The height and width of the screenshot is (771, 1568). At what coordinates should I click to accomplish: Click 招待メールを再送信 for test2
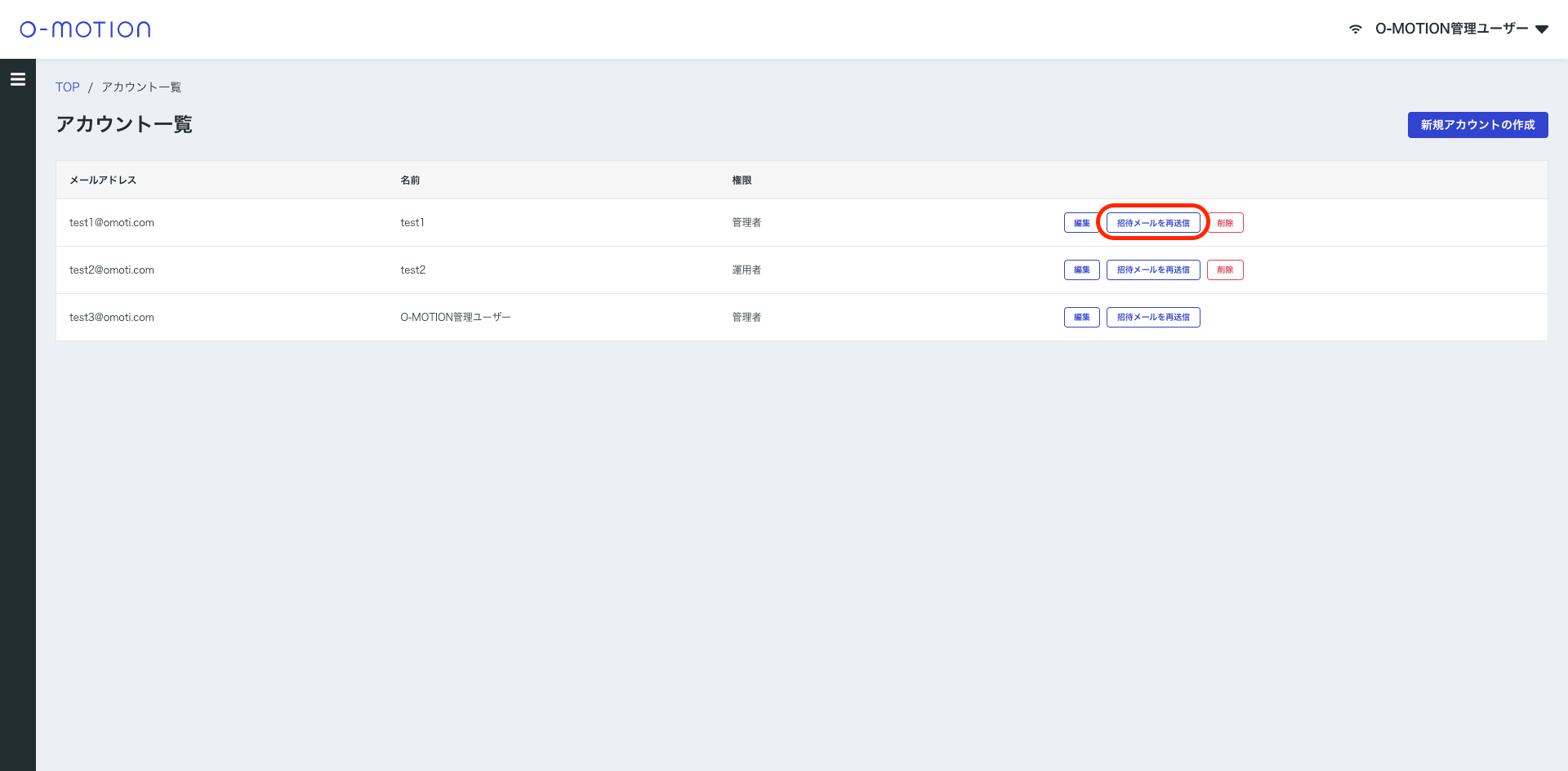(x=1153, y=270)
